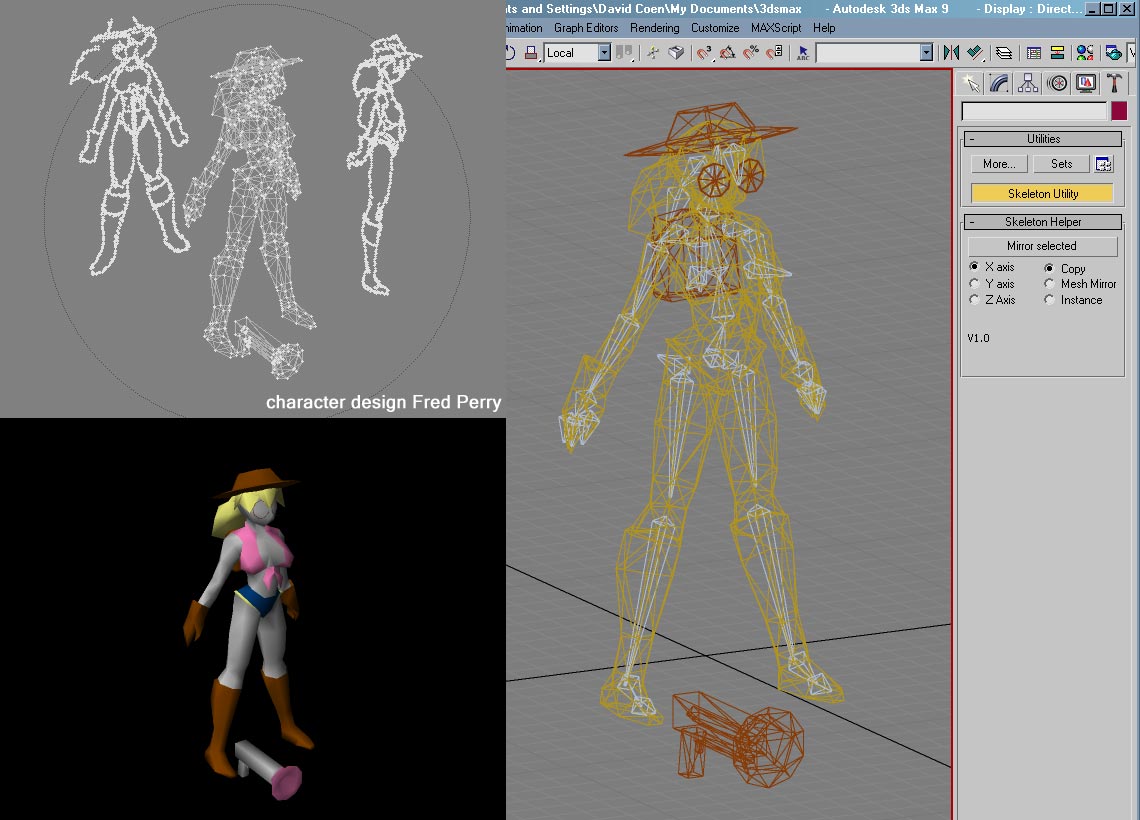The width and height of the screenshot is (1140, 820).
Task: Open the Material Editor
Action: pos(1085,53)
